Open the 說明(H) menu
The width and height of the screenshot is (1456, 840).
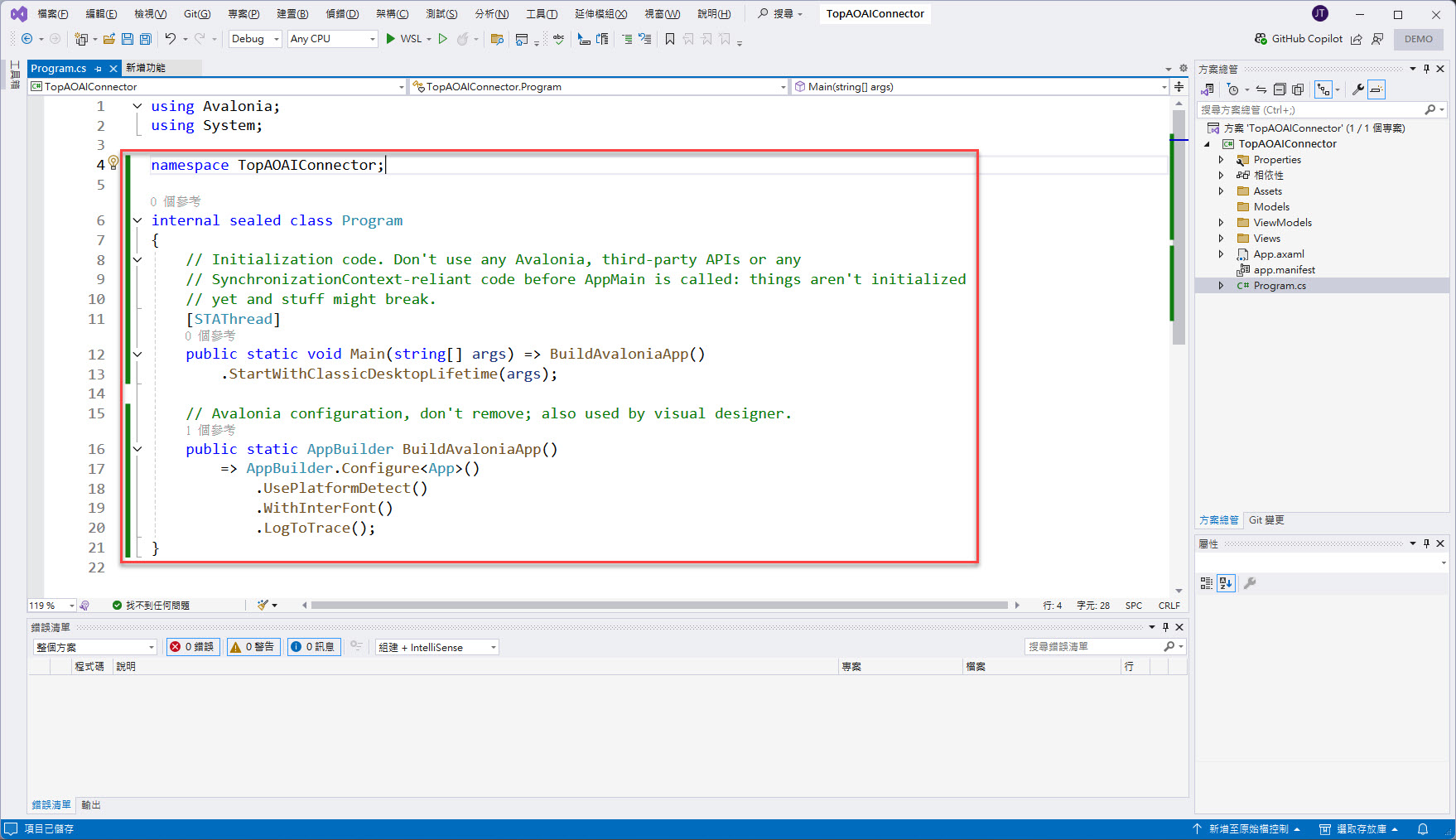tap(714, 14)
